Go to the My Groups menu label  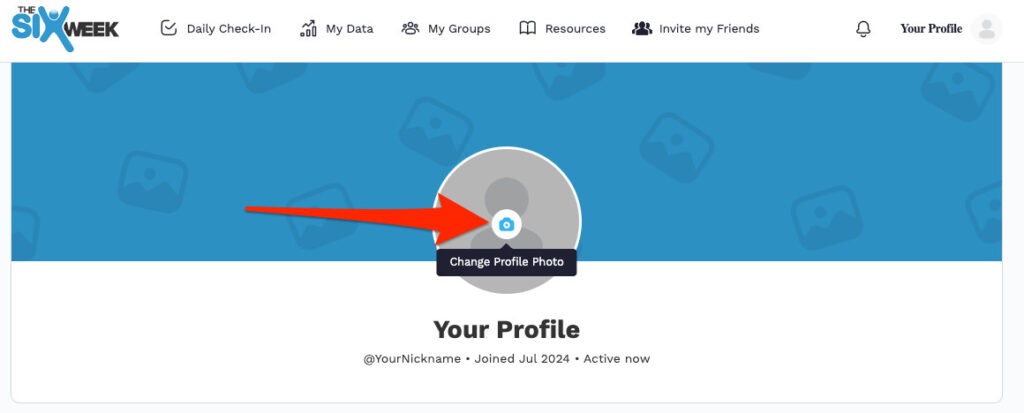pos(459,29)
